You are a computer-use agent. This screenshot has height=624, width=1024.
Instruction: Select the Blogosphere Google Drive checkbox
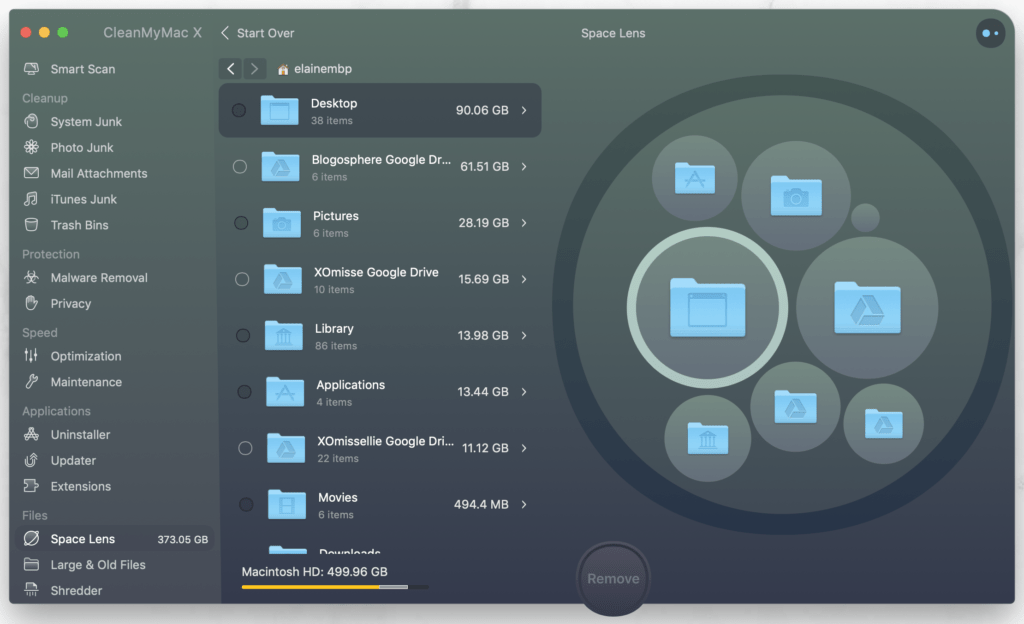click(x=240, y=166)
